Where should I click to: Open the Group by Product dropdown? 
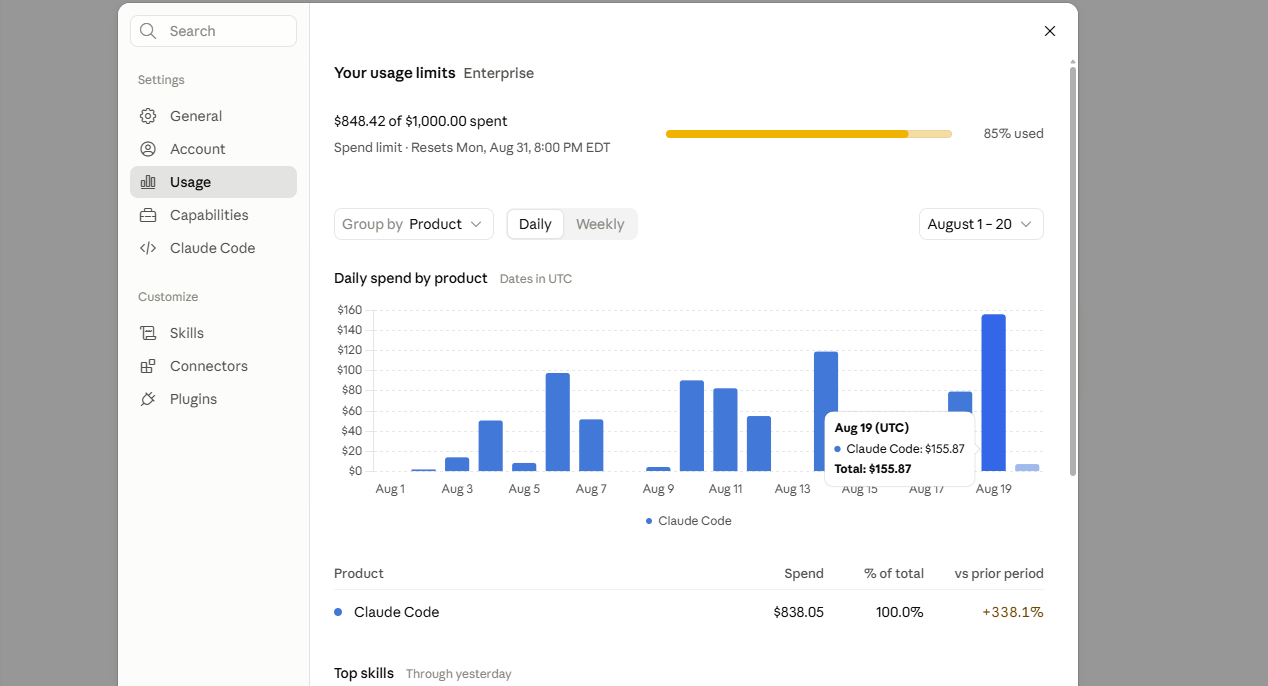click(414, 224)
